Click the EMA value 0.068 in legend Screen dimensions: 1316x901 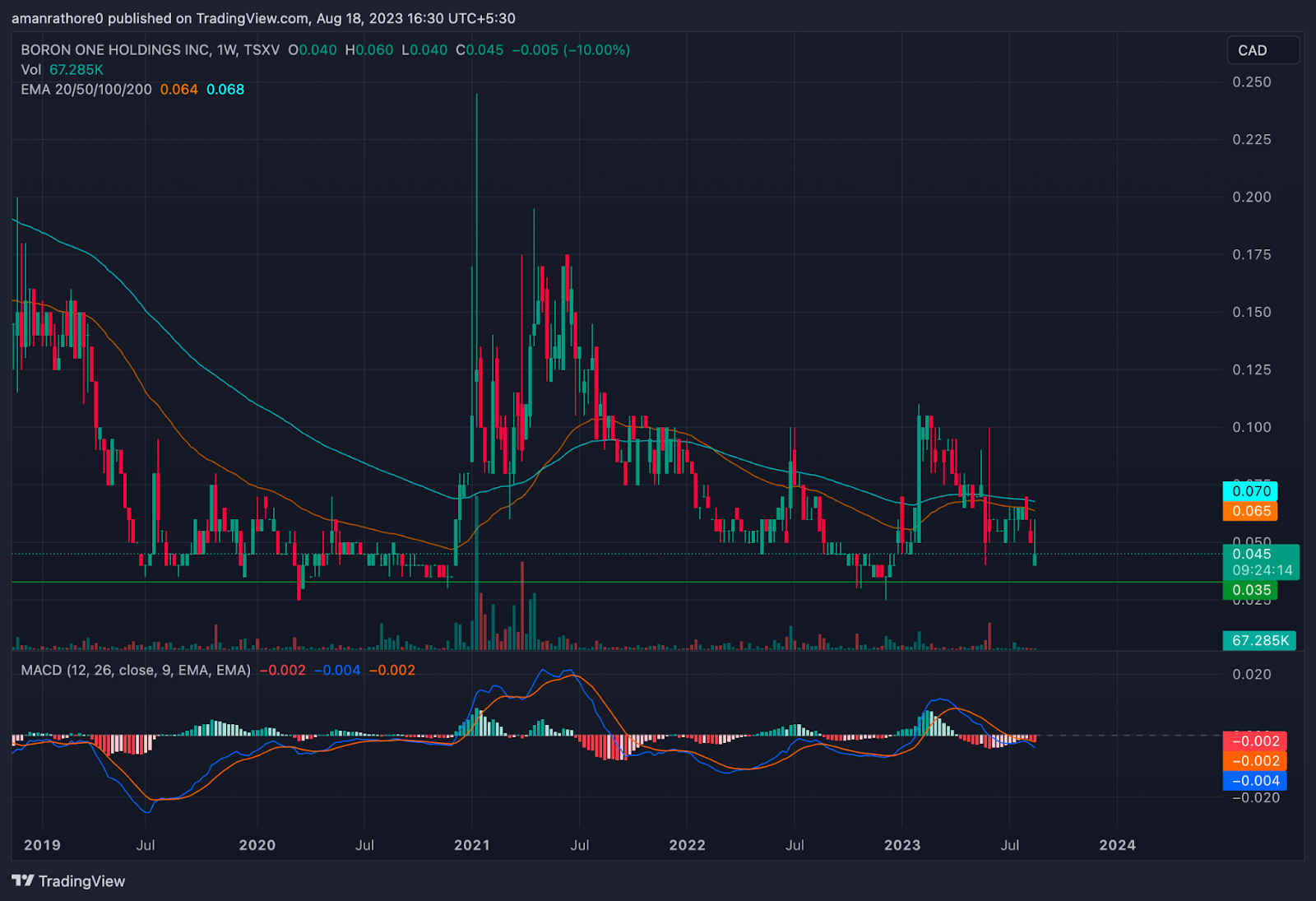tap(225, 89)
